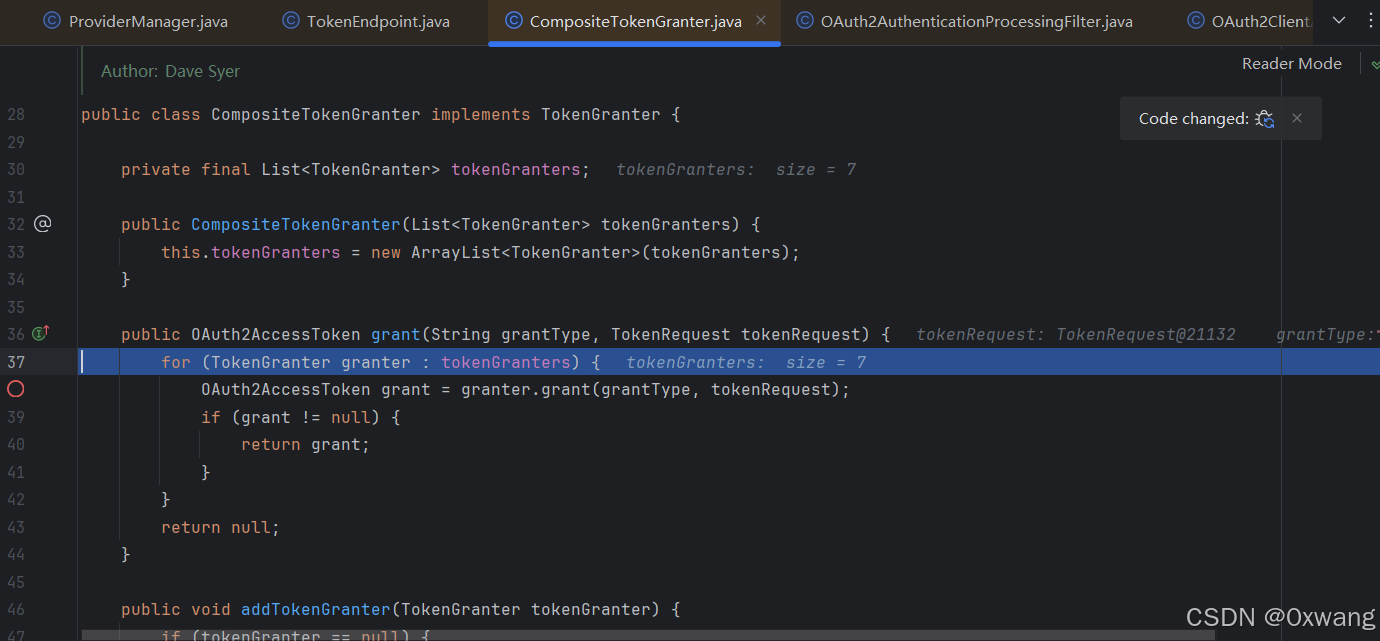Click the 'size = 7' inlay hint on line 30
This screenshot has height=641, width=1380.
(816, 169)
